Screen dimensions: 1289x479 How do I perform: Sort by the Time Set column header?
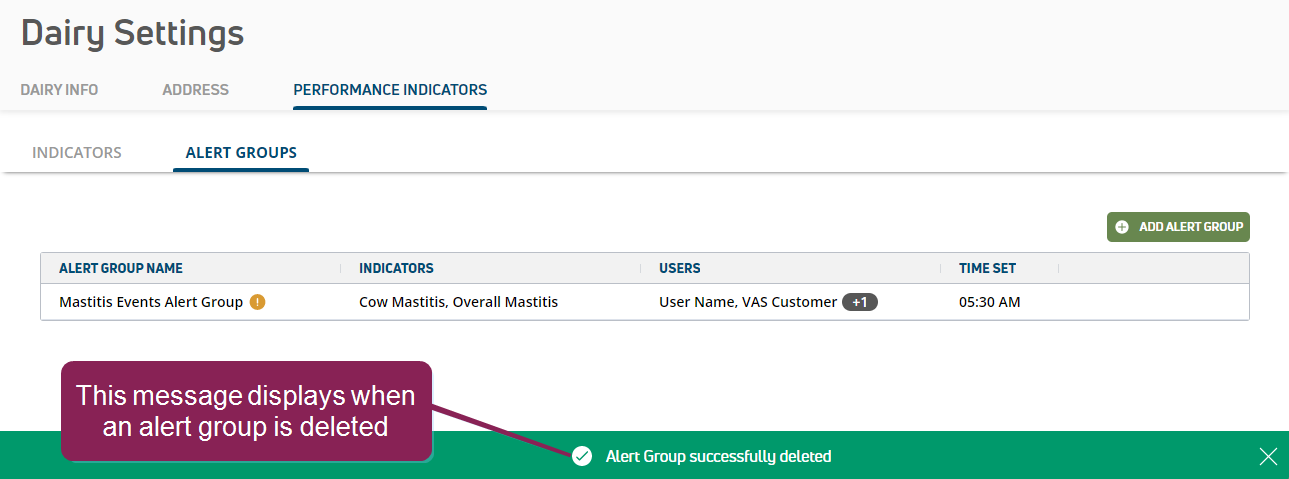(987, 268)
